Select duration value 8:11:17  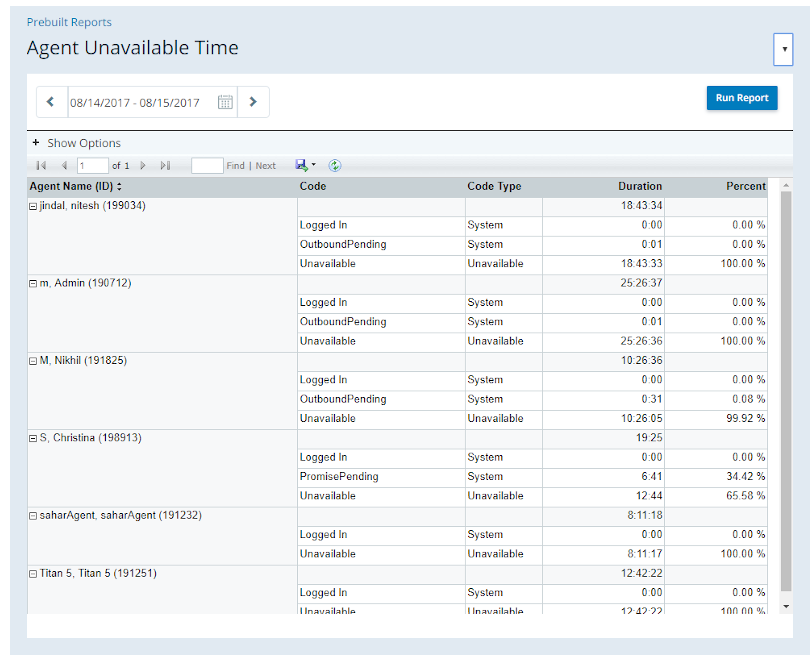[645, 554]
